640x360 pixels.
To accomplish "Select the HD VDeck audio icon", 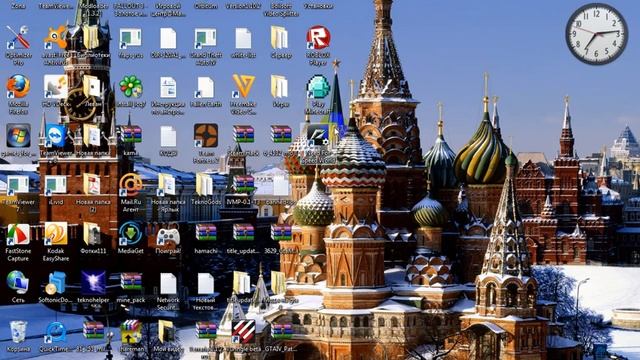I will 56,87.
